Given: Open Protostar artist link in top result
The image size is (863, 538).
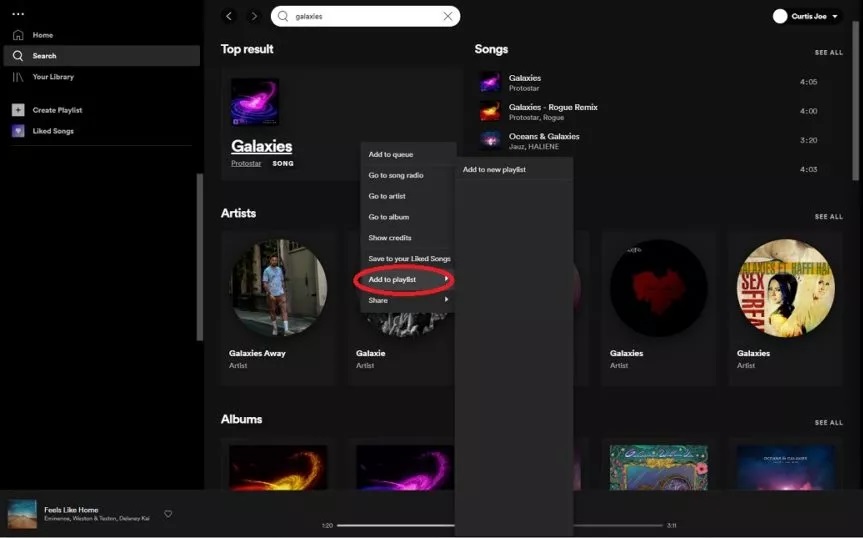Looking at the screenshot, I should click(x=246, y=163).
